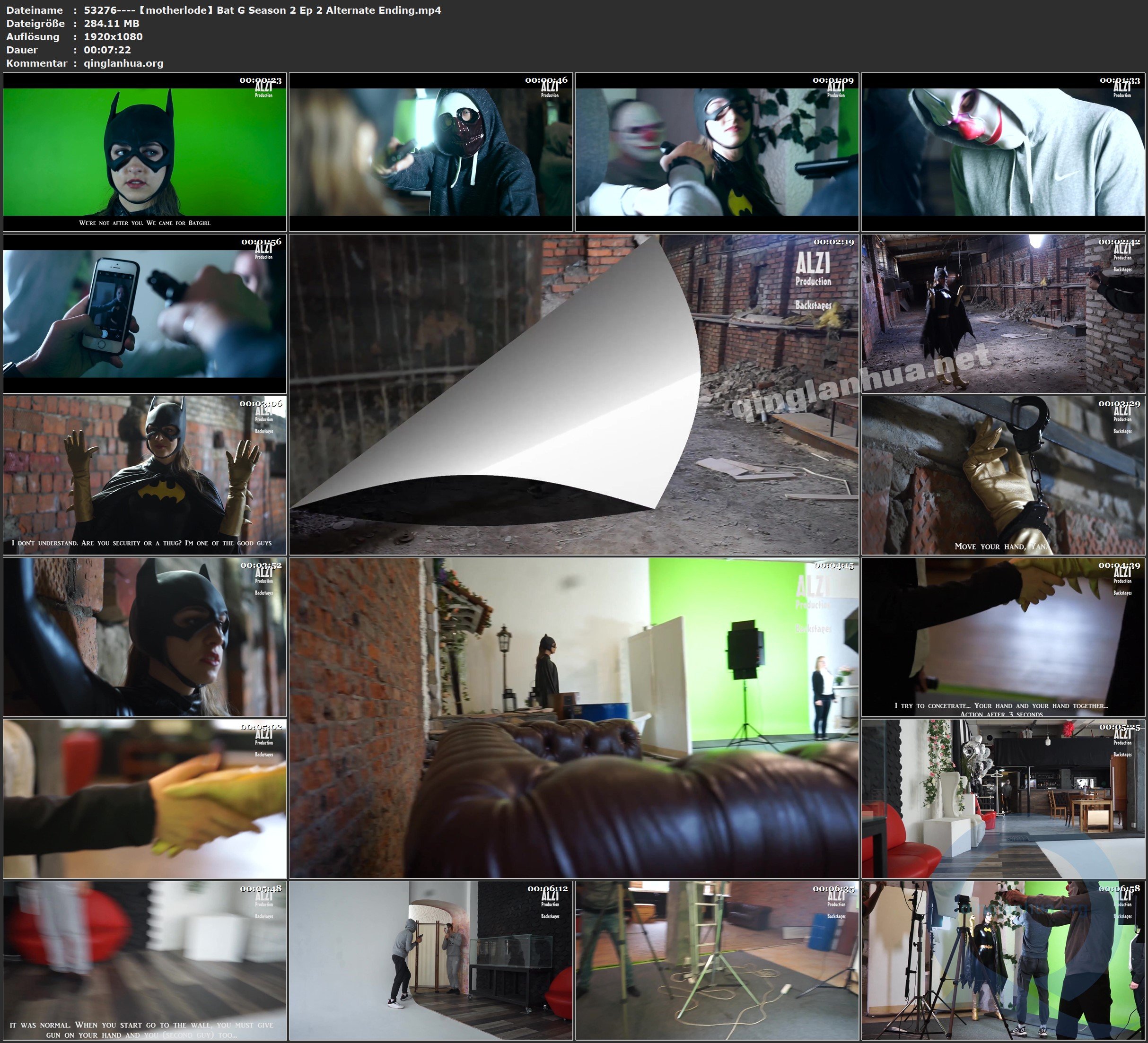Screen dimensions: 1148x1043
Task: Open the thumbnail timestamped 00:05:48
Action: (145, 960)
